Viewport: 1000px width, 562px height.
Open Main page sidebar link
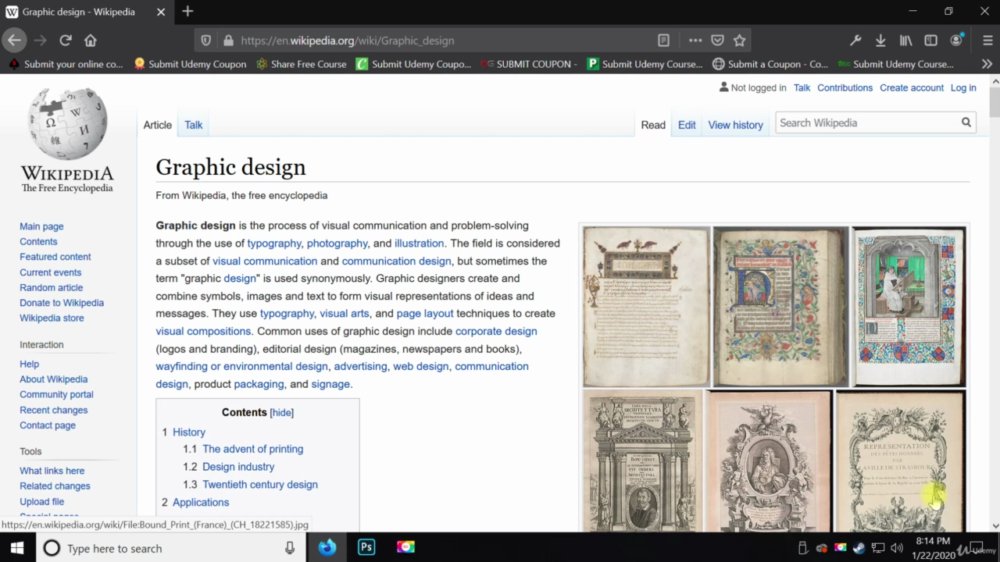tap(41, 226)
